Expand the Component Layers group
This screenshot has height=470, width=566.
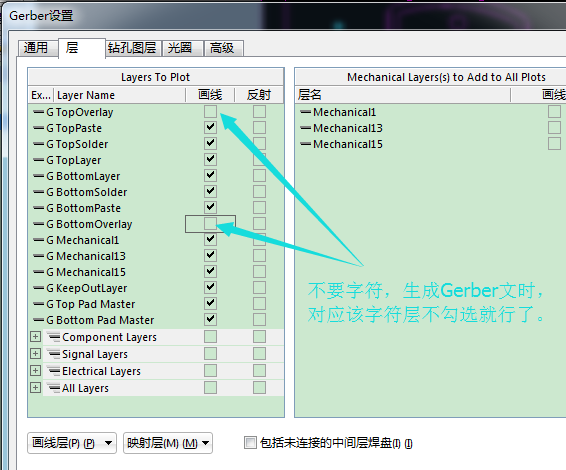[35, 337]
